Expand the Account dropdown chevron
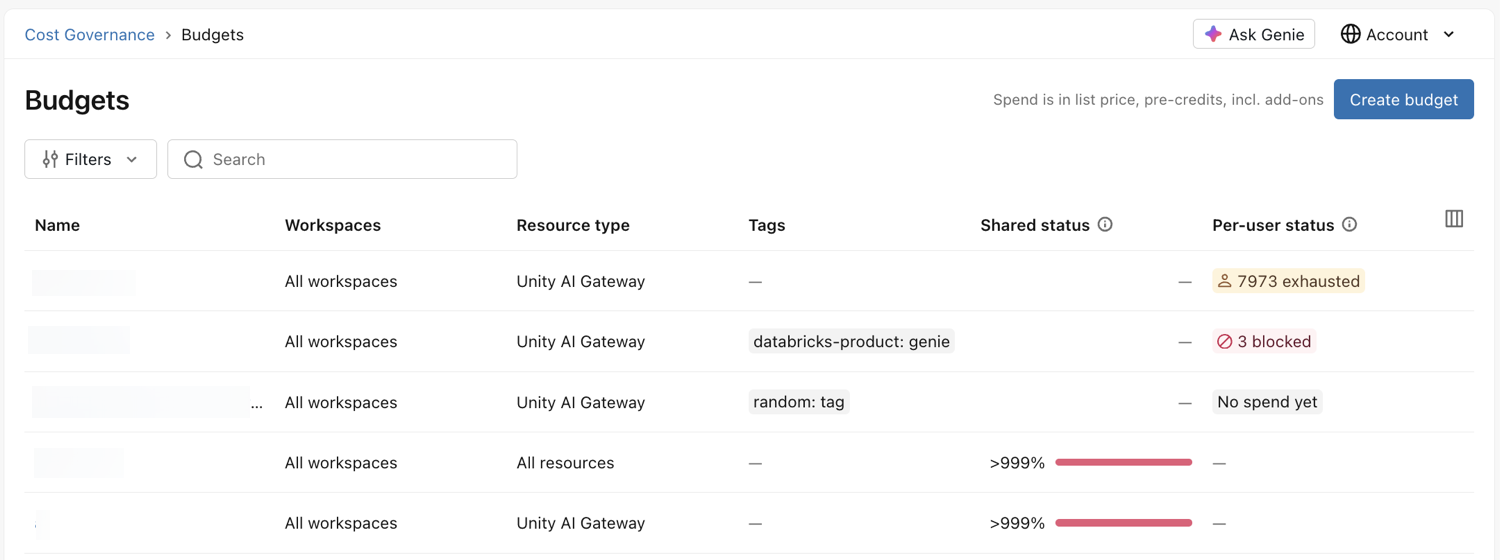 [x=1448, y=35]
